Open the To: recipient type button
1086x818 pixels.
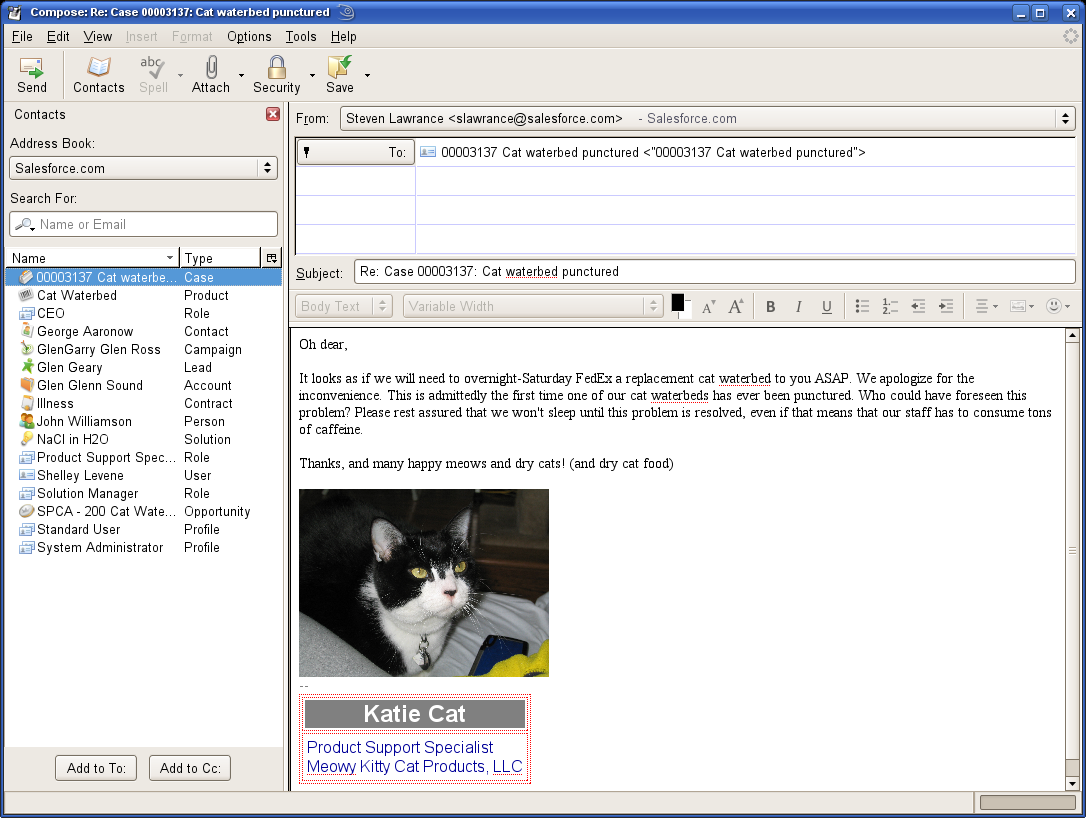pyautogui.click(x=356, y=152)
